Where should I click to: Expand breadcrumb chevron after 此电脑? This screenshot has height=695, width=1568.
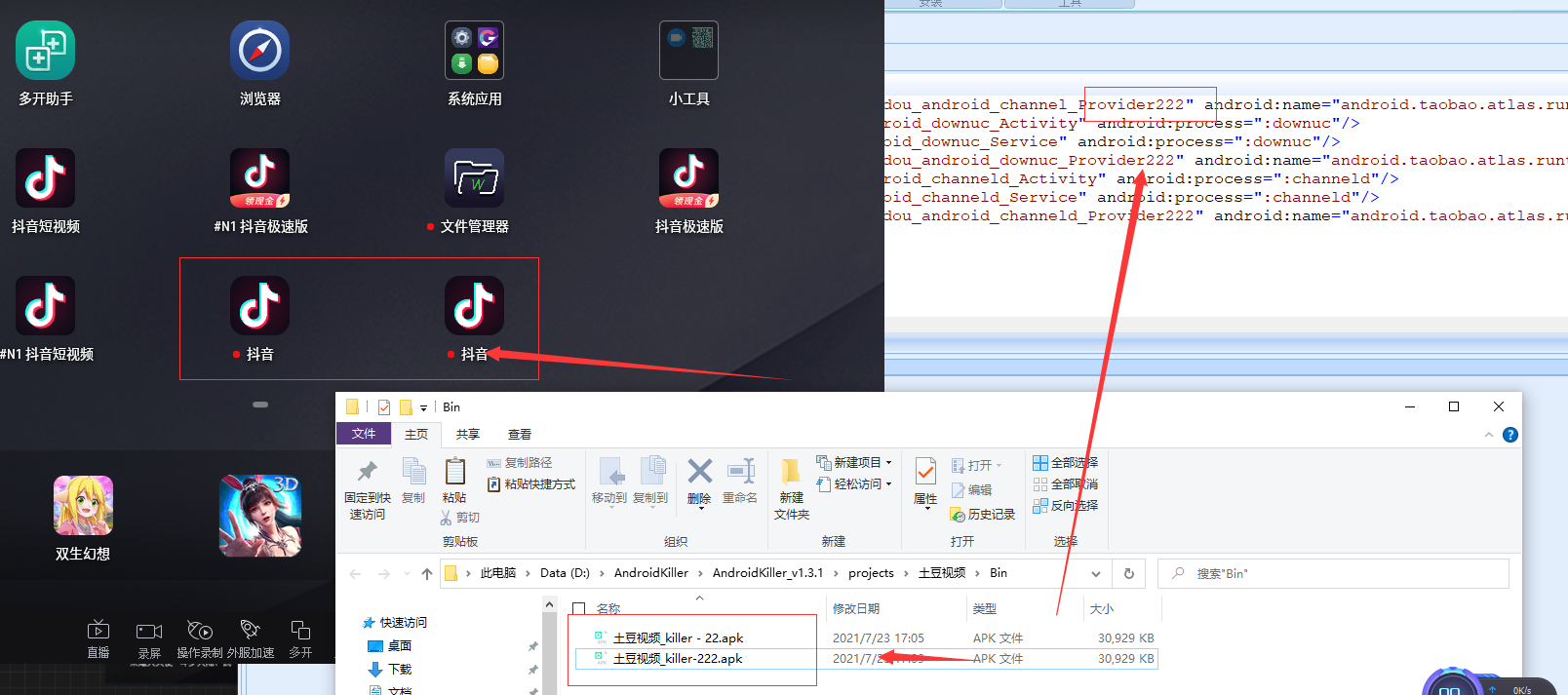[x=529, y=573]
